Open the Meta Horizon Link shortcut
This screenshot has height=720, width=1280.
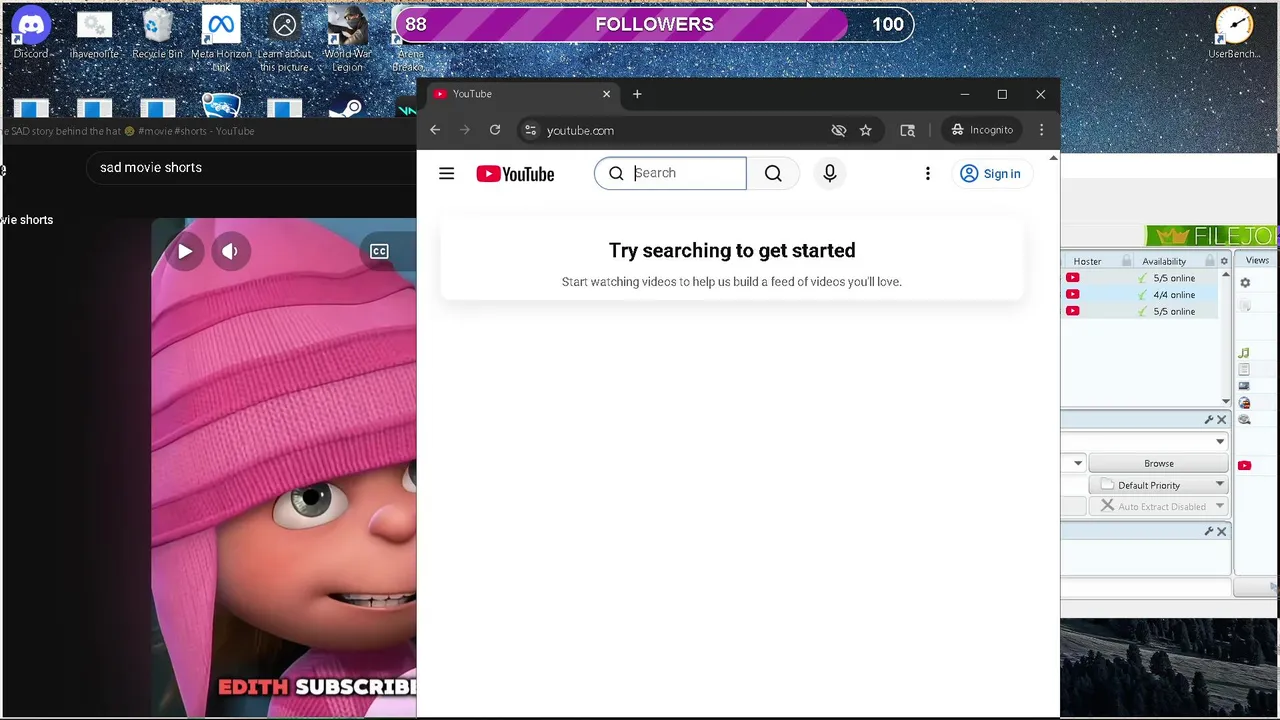pyautogui.click(x=221, y=38)
